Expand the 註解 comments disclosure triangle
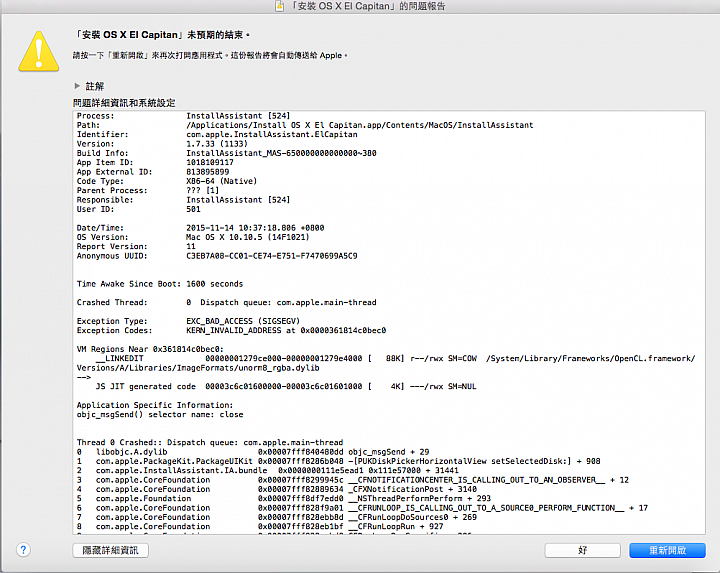The width and height of the screenshot is (720, 573). click(x=77, y=86)
